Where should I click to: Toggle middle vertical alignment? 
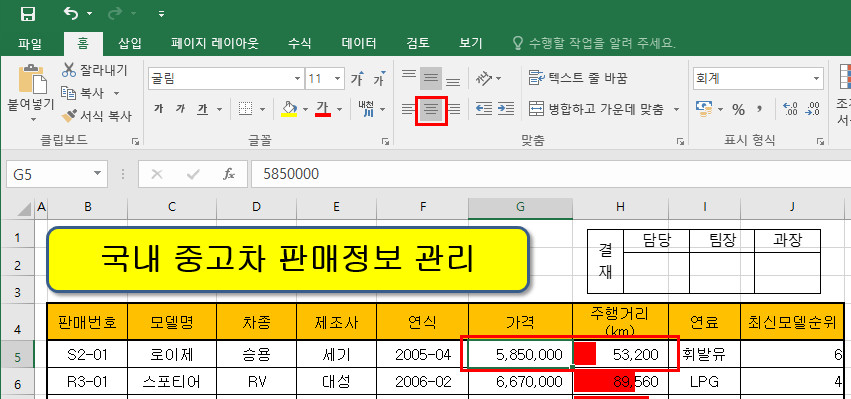click(x=431, y=79)
